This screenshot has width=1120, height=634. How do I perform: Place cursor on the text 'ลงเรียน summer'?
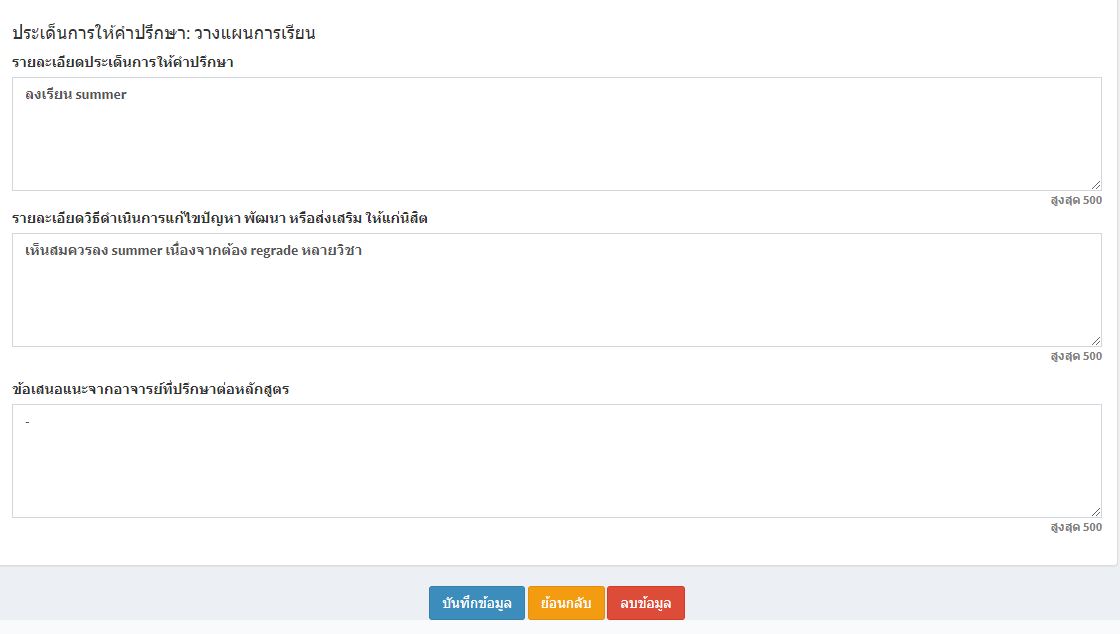tap(76, 95)
